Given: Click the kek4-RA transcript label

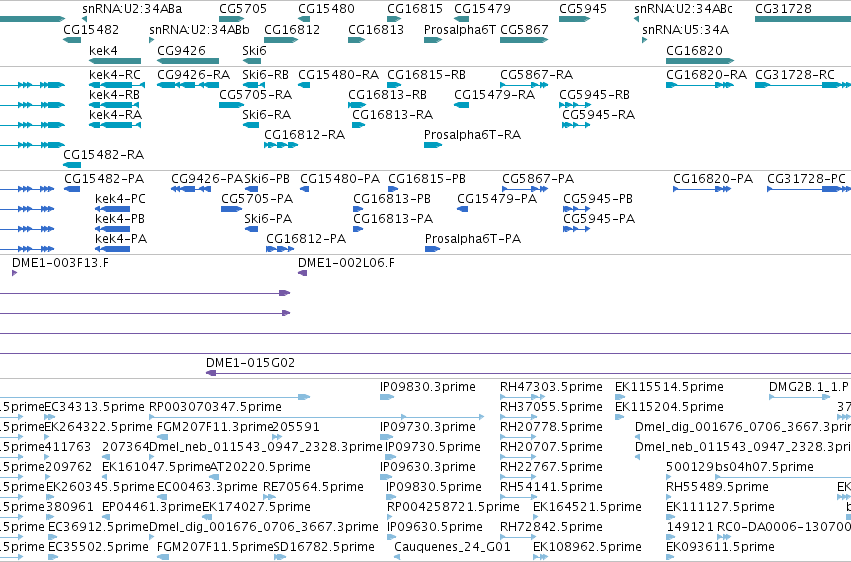Looking at the screenshot, I should pyautogui.click(x=115, y=114).
